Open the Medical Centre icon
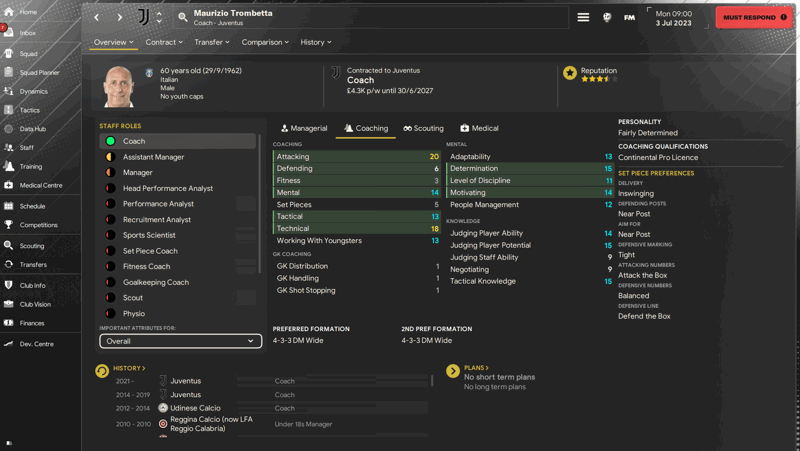800x451 pixels. (x=9, y=185)
